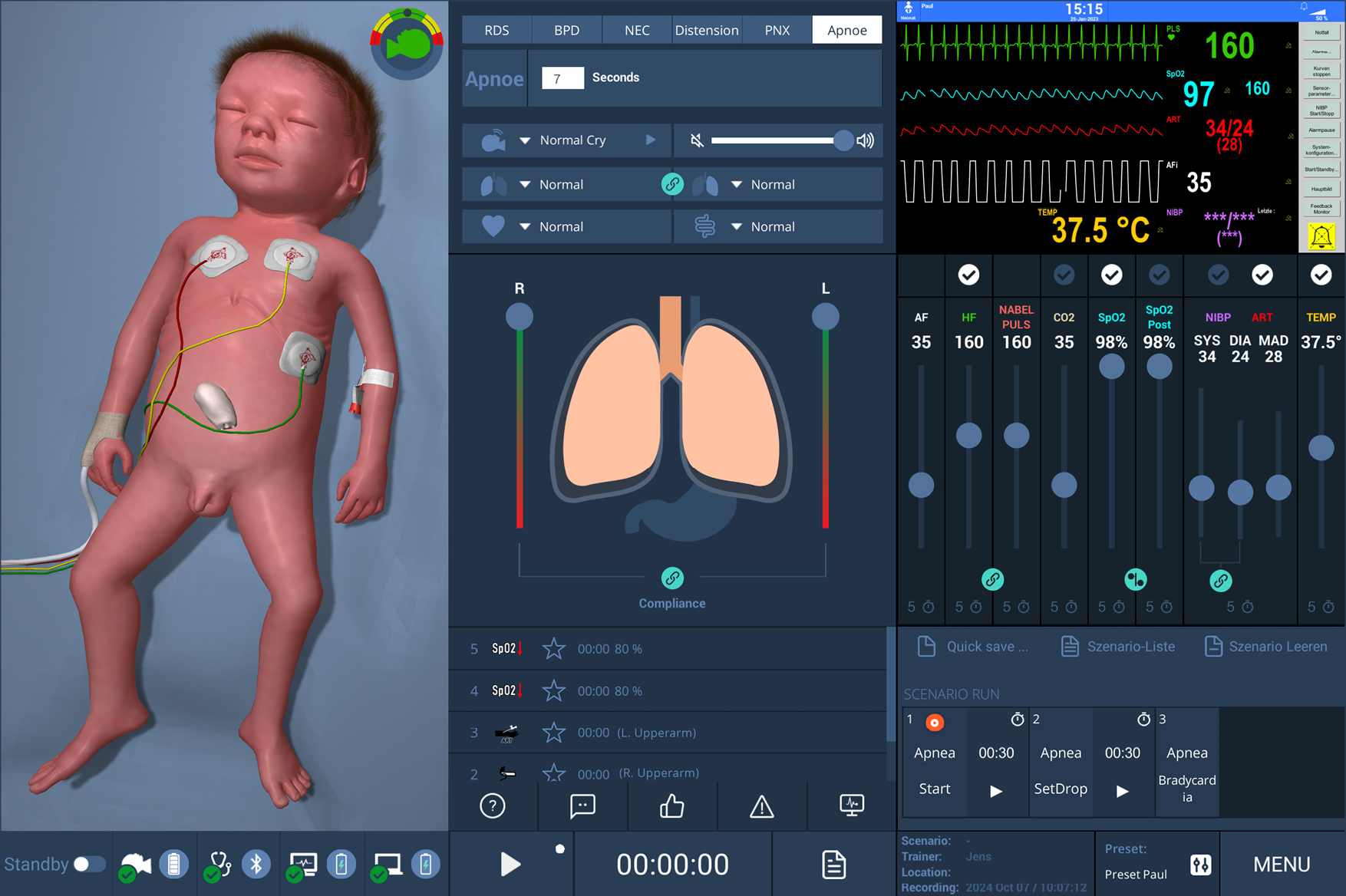Click the Compliance link icon

(x=672, y=578)
